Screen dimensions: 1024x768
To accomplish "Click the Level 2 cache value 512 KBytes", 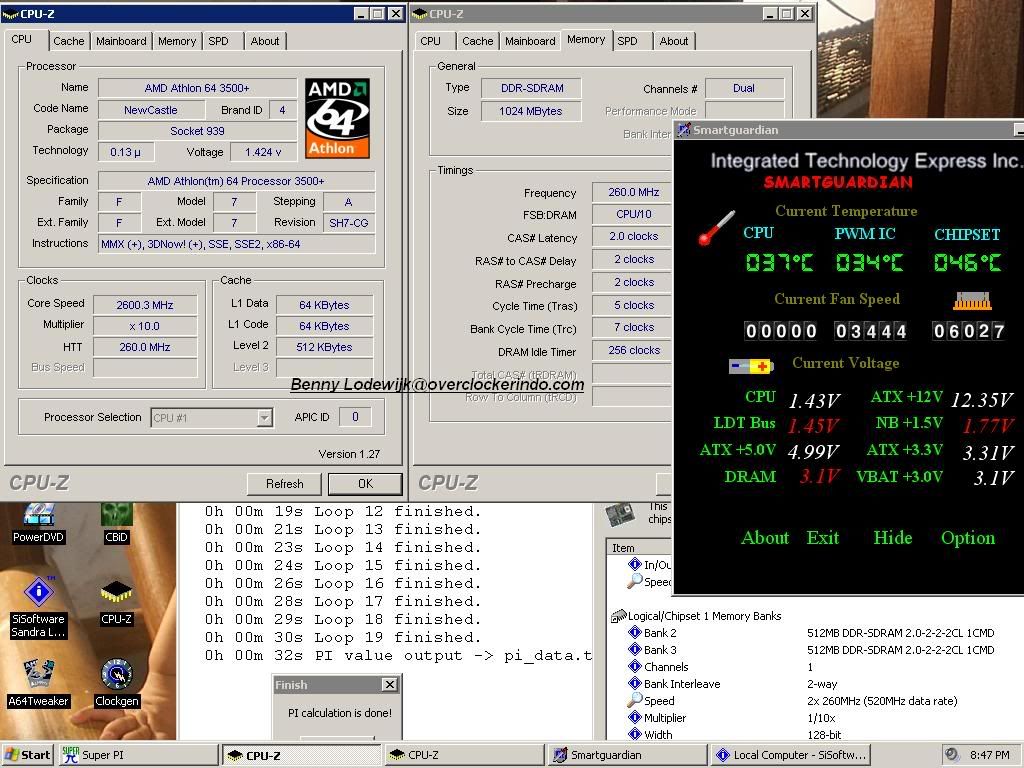I will pos(325,347).
